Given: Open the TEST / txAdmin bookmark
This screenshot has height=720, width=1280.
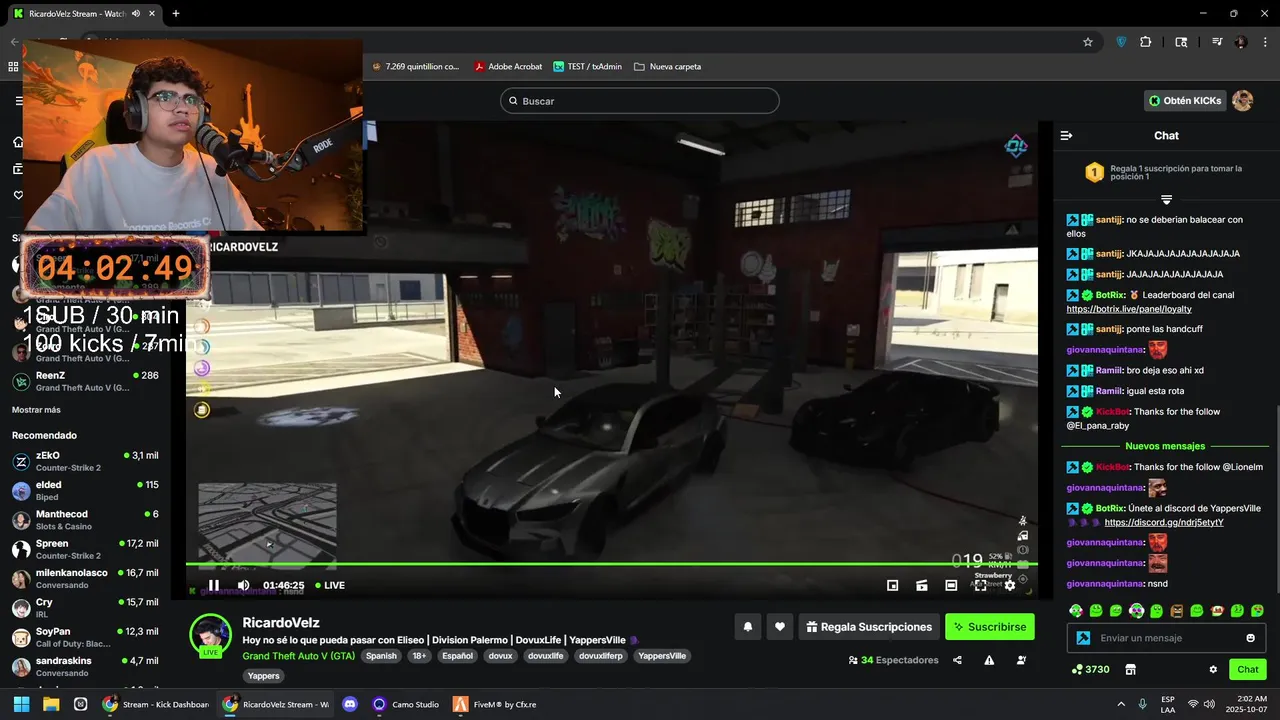Looking at the screenshot, I should click(588, 66).
